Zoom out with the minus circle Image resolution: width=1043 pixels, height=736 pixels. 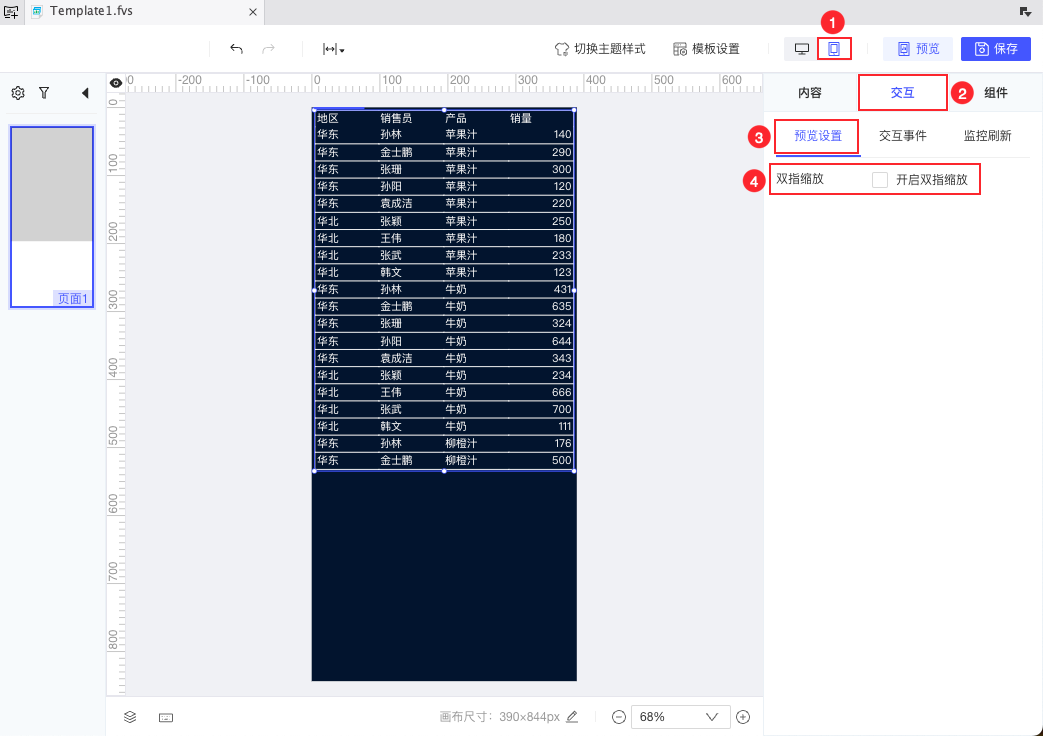(x=619, y=717)
